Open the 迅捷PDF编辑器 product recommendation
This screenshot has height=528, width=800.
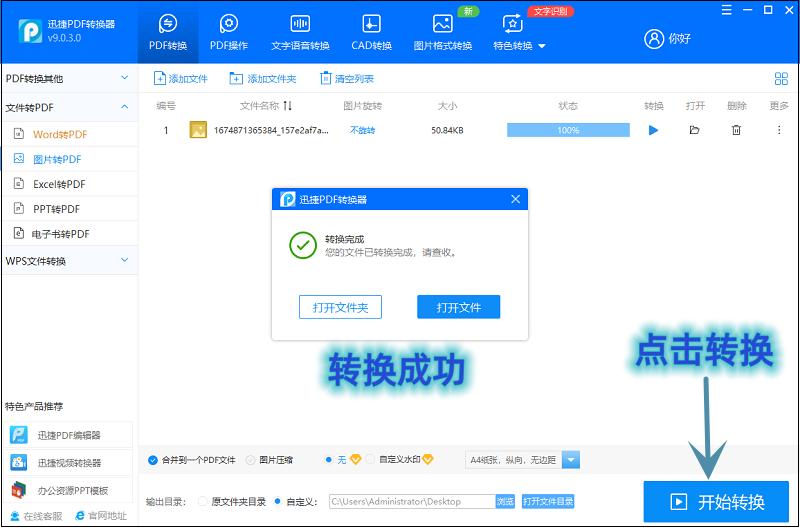tap(70, 435)
